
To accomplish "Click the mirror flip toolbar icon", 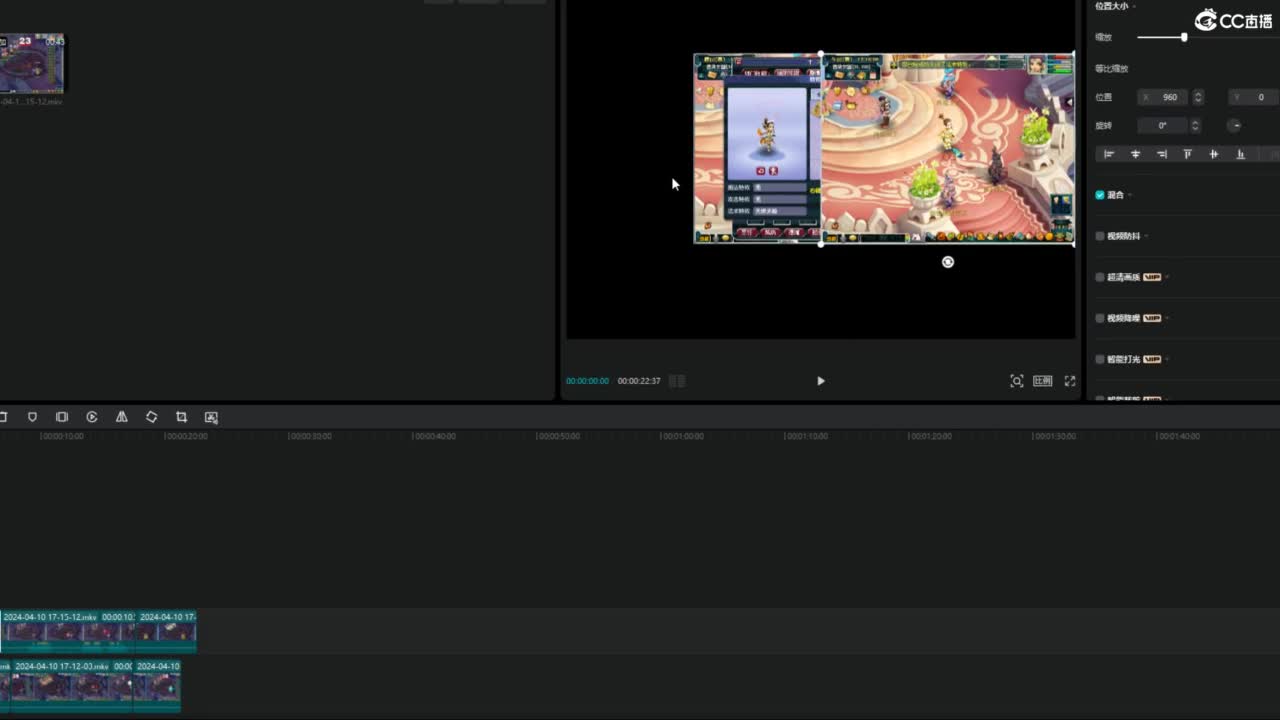I will 122,417.
